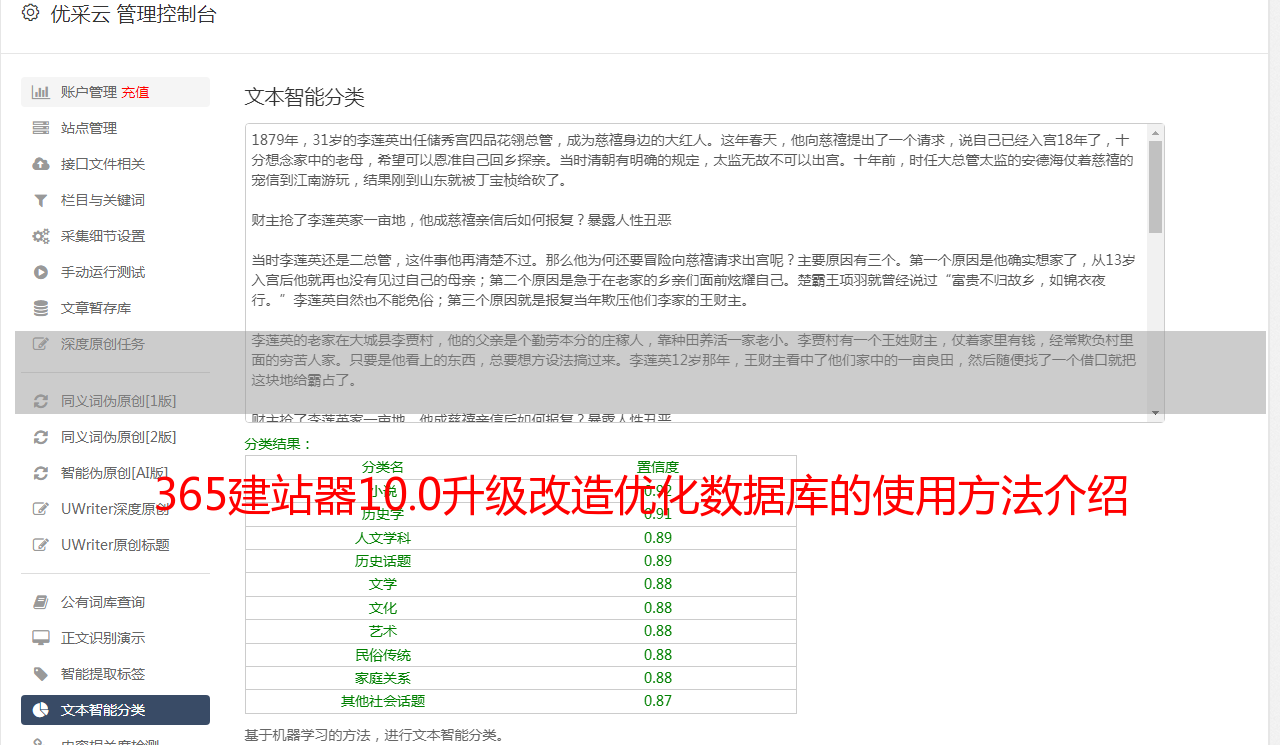
Task: Click the text area scrollbar thumb
Action: (1156, 187)
